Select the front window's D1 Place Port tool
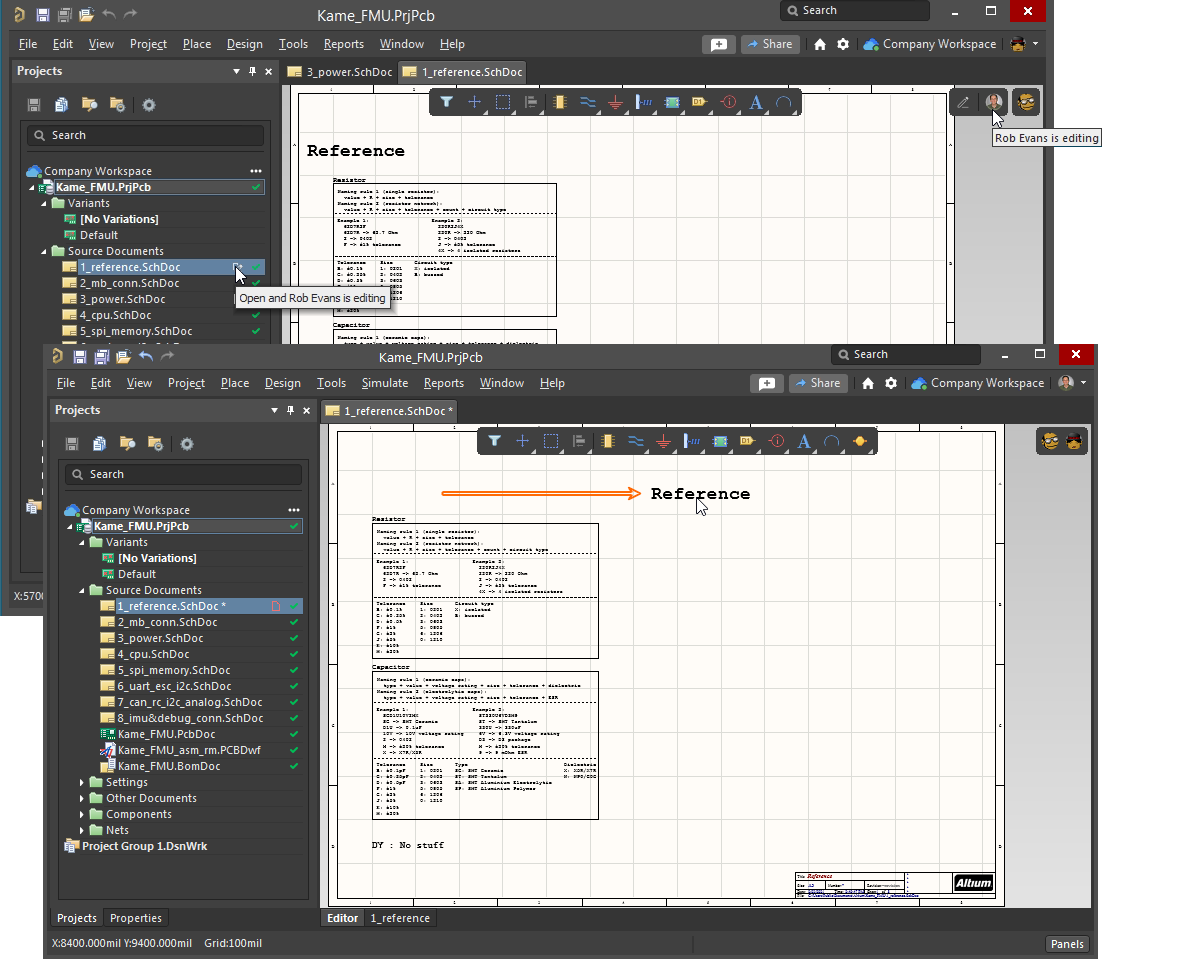 [x=747, y=441]
